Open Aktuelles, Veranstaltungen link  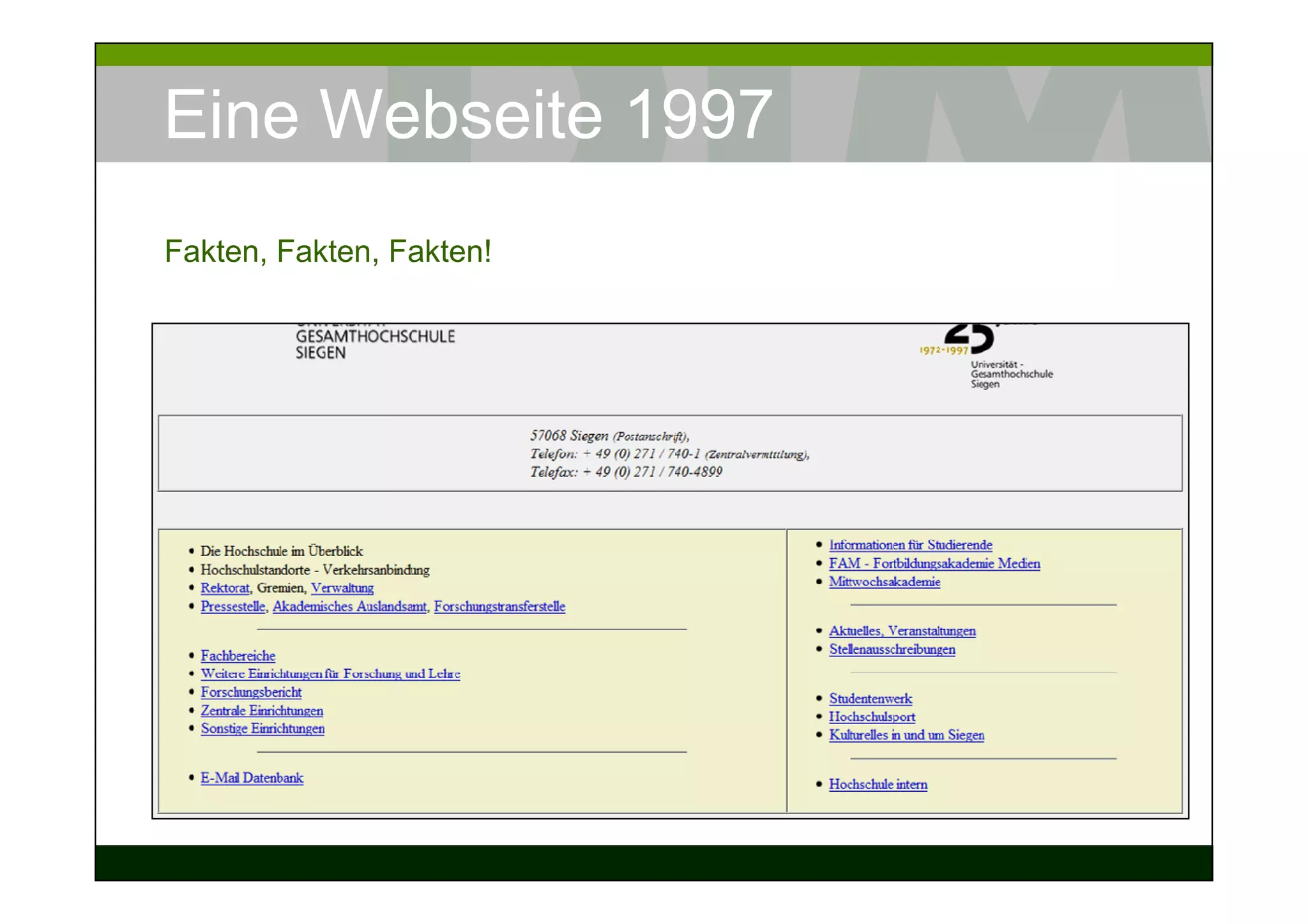[902, 631]
